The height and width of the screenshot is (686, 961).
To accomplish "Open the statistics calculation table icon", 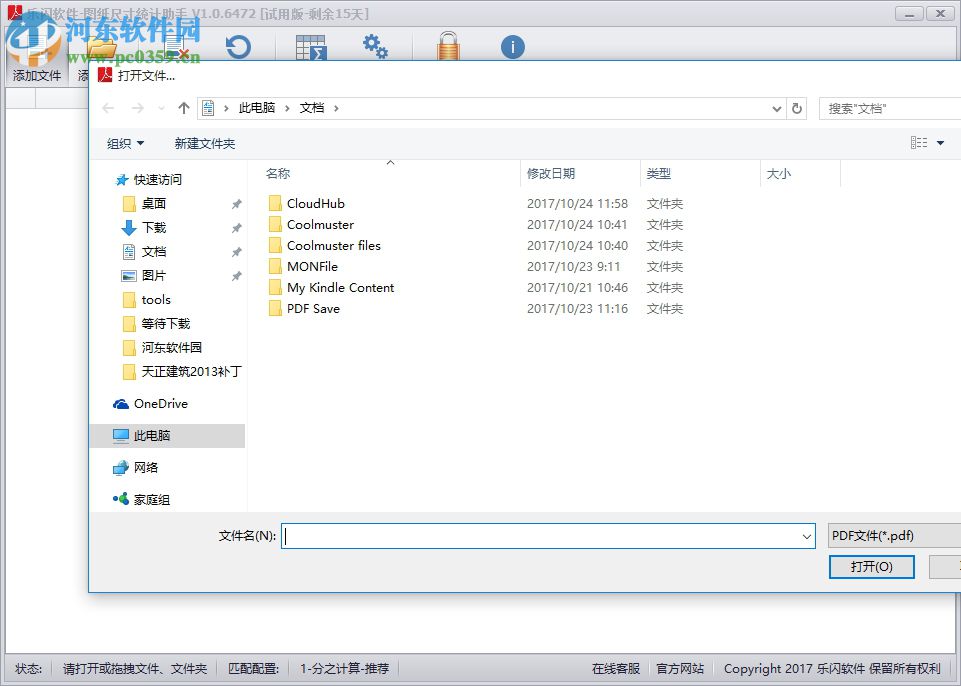I will 310,46.
